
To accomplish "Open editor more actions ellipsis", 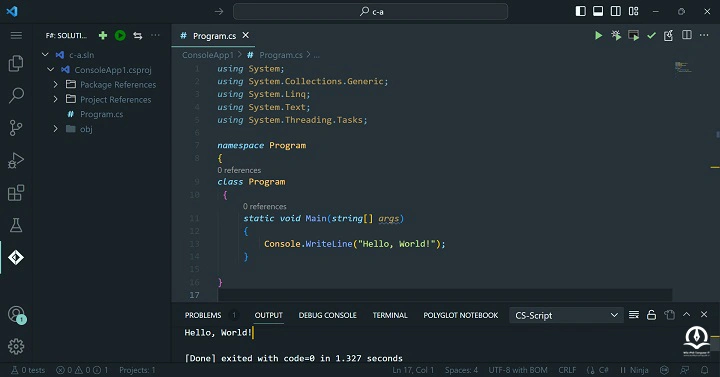I will (x=704, y=35).
